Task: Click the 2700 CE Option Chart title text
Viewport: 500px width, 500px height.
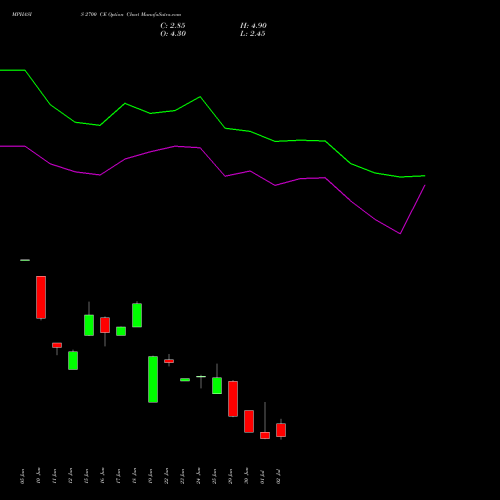Action: (x=131, y=15)
